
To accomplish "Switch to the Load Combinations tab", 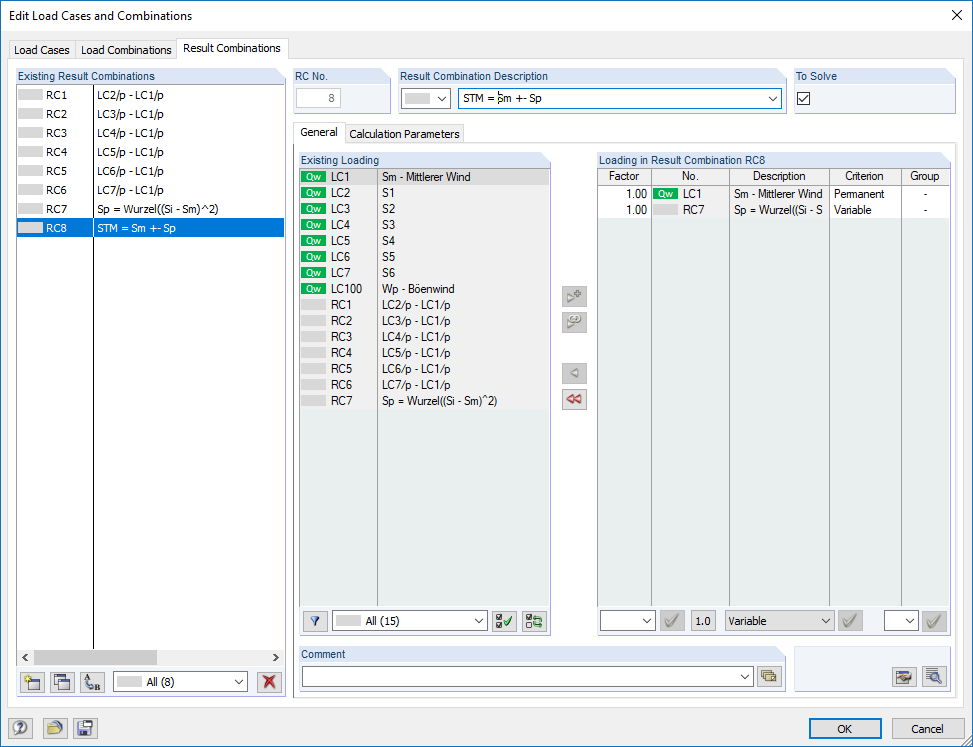I will coord(126,50).
